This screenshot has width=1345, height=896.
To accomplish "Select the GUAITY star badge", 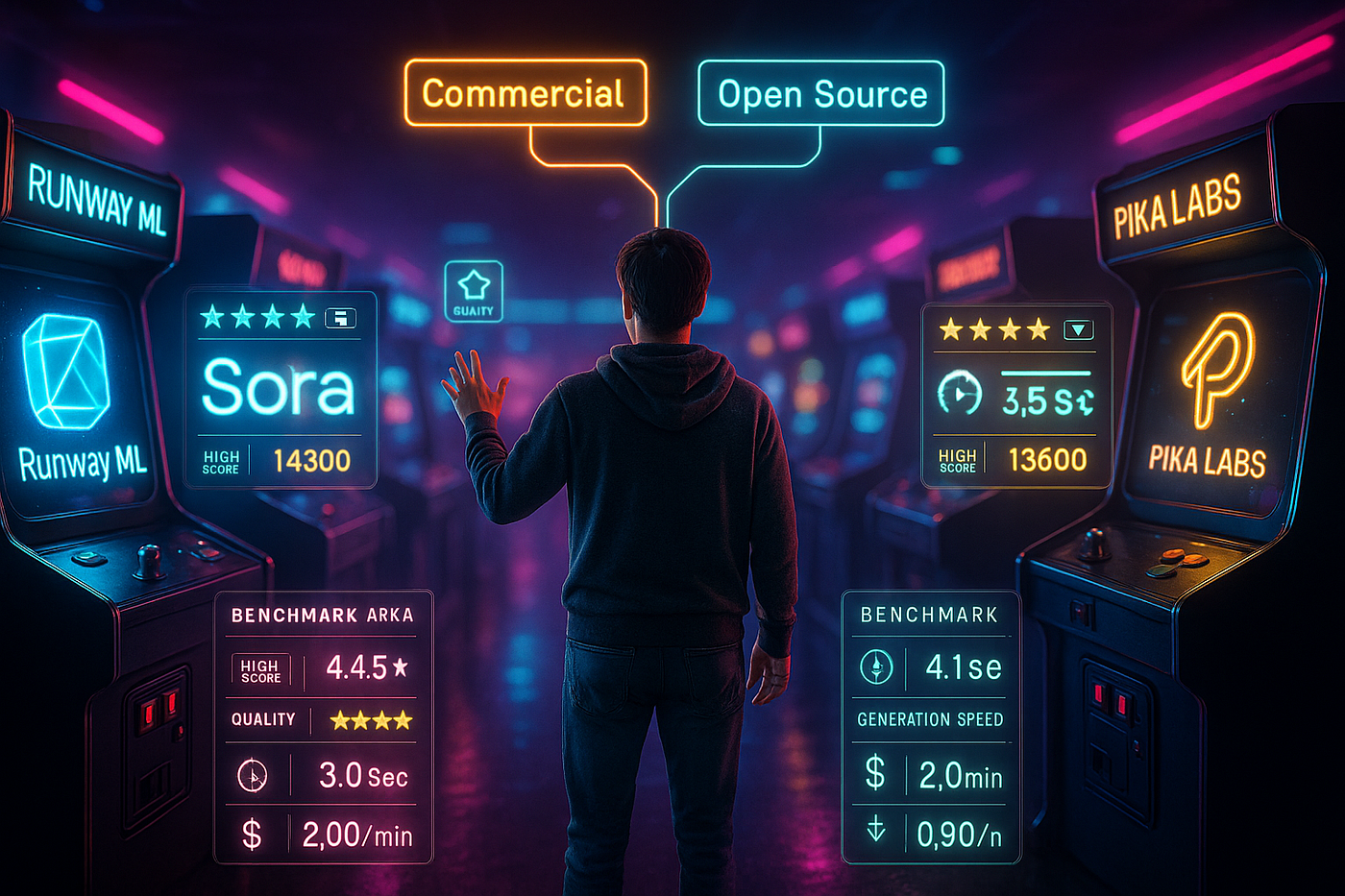I will 474,291.
